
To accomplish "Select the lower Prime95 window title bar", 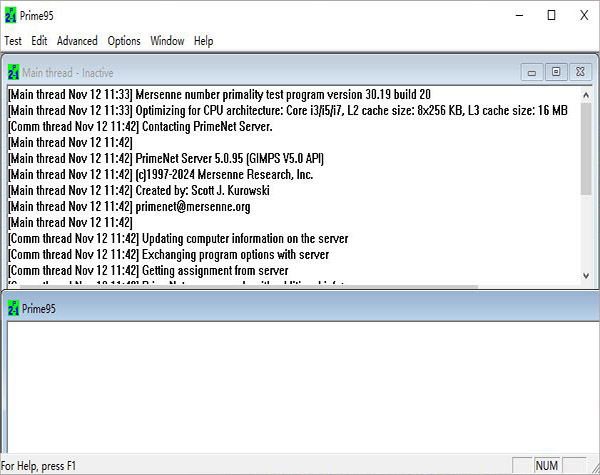I will [302, 309].
